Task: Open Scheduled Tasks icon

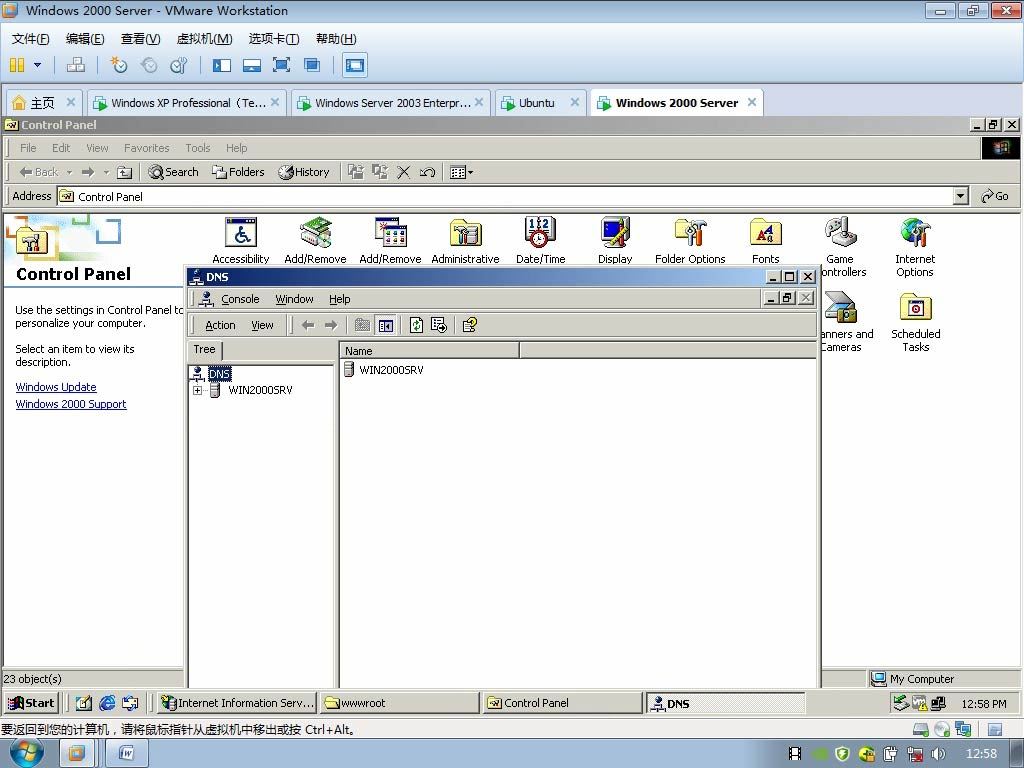Action: point(916,321)
